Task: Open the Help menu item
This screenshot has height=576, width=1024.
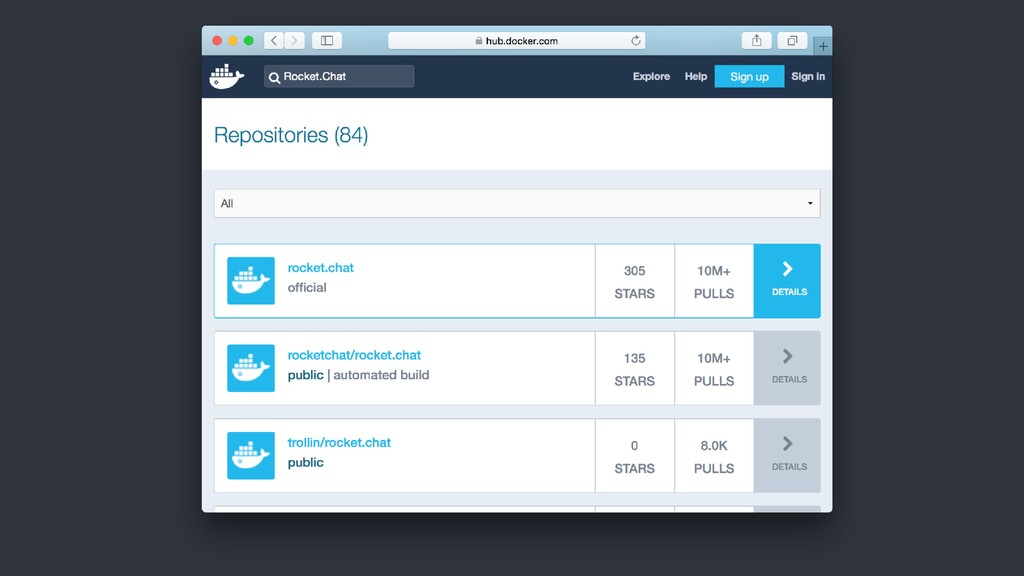Action: (x=696, y=76)
